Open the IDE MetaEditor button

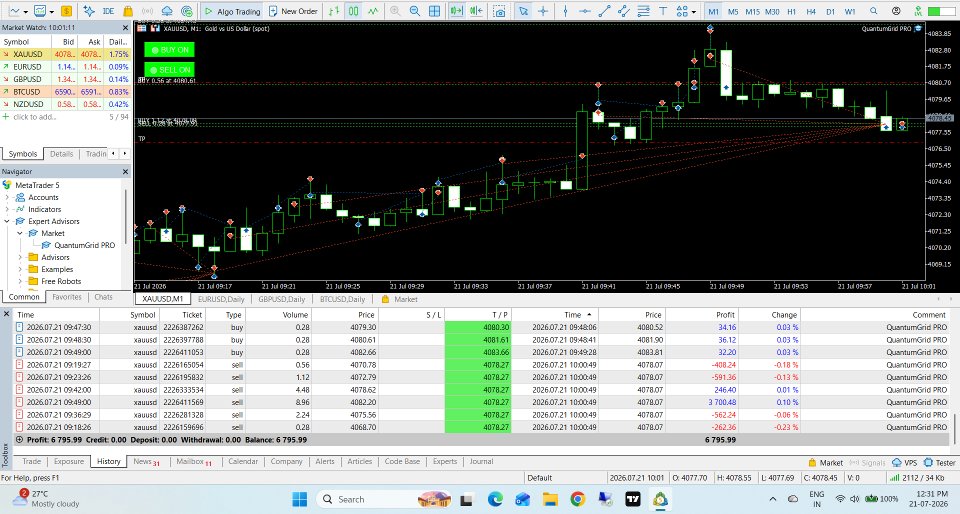pos(108,11)
